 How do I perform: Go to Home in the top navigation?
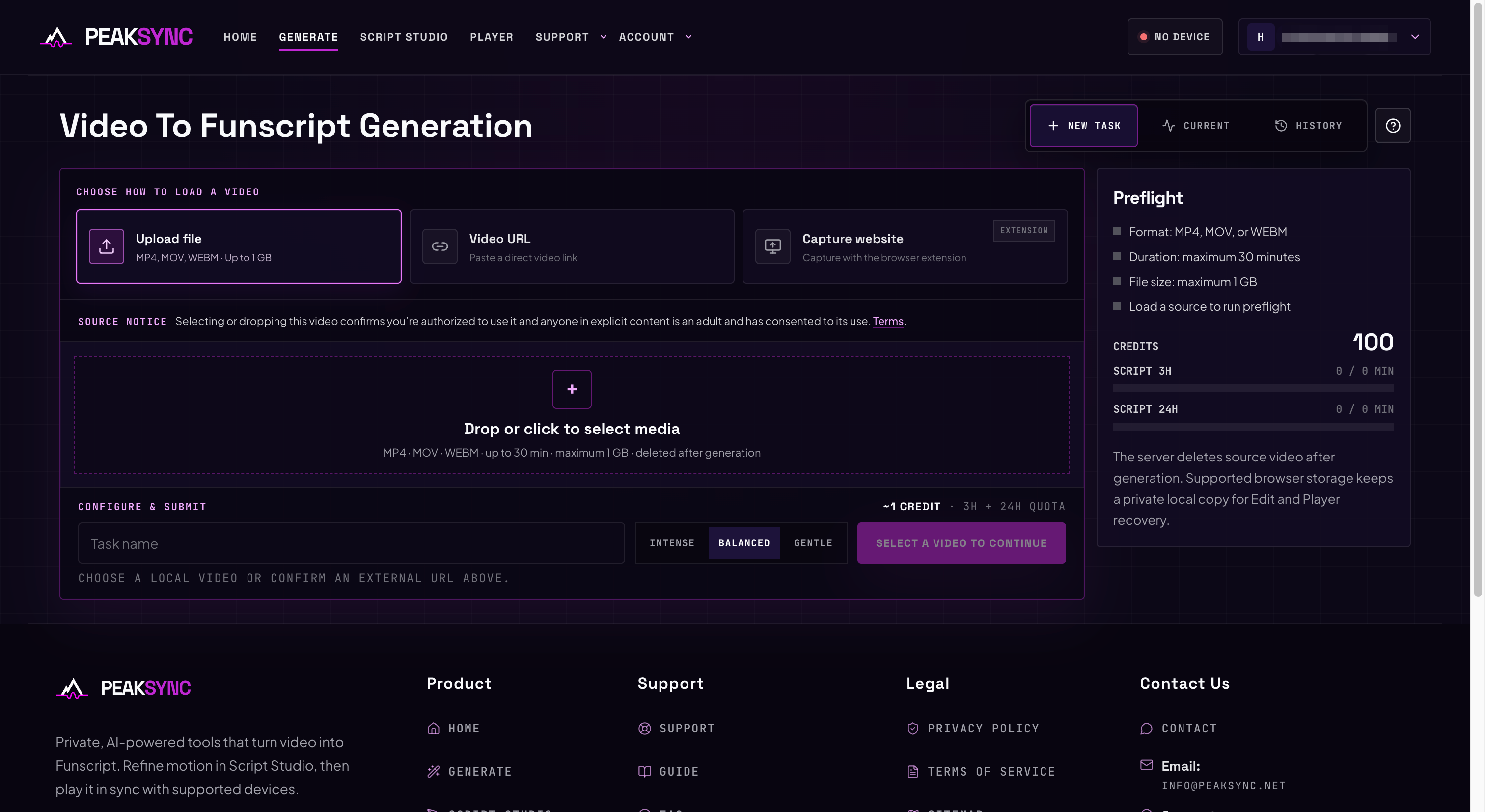241,37
